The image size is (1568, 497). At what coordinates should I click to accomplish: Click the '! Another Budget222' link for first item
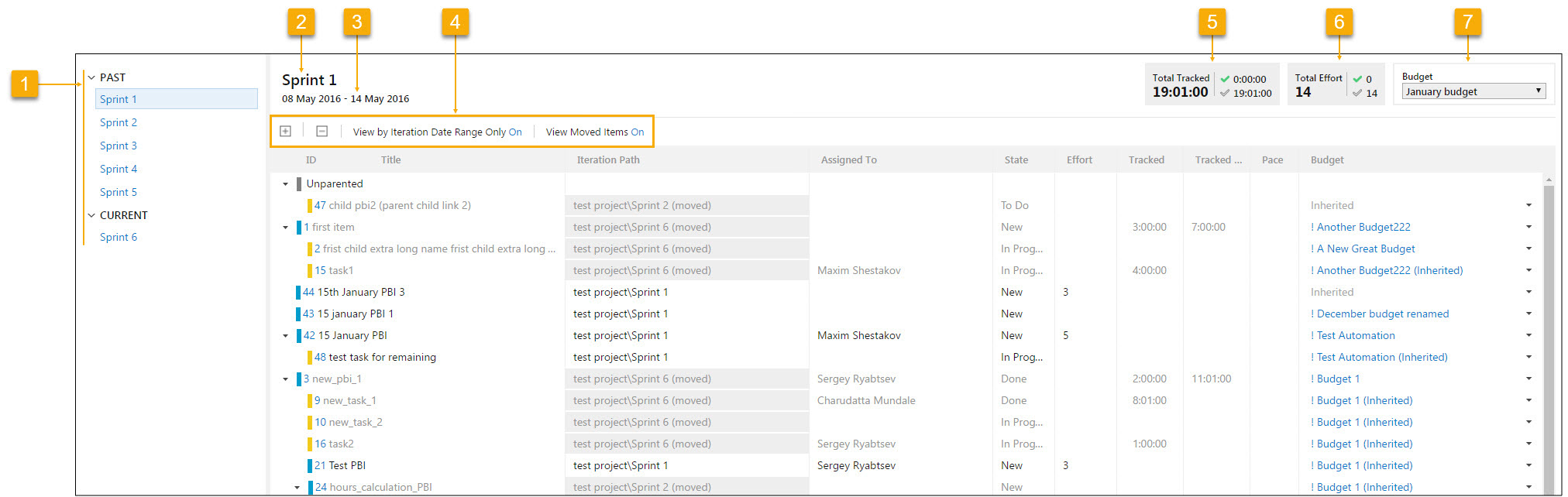pyautogui.click(x=1360, y=227)
